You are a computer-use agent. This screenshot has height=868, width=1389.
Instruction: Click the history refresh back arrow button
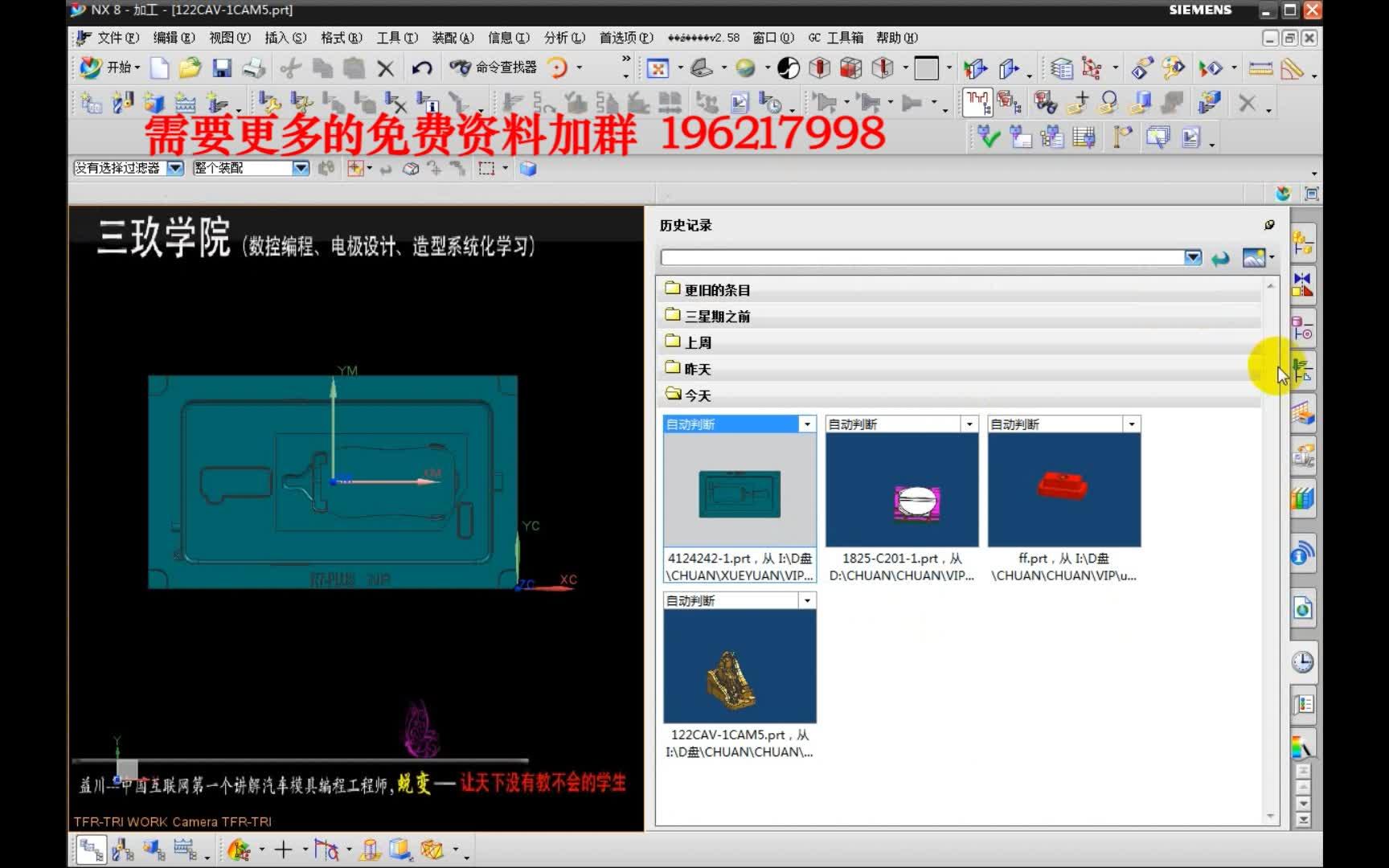tap(1220, 258)
